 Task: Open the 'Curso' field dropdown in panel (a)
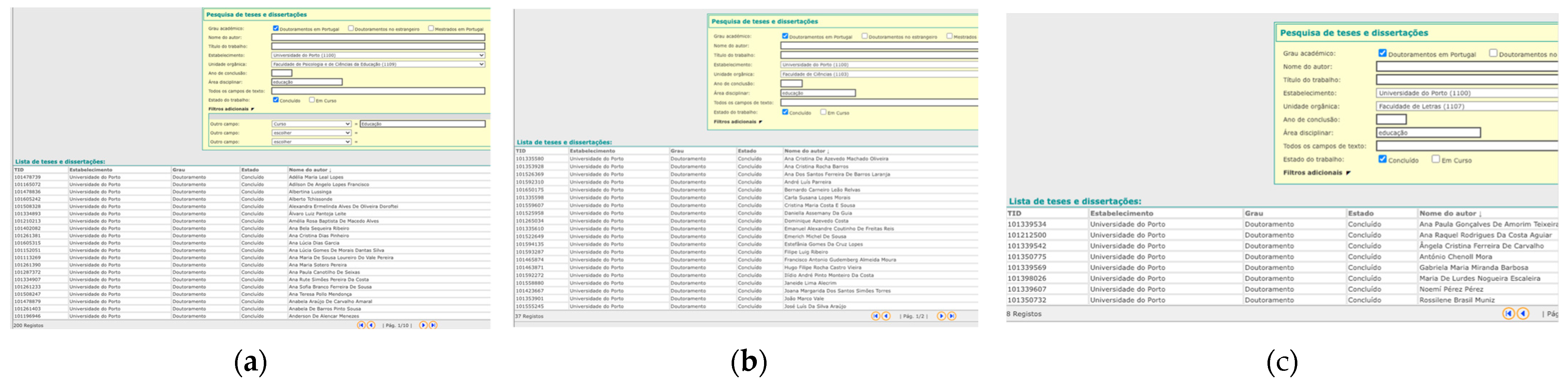tap(311, 123)
